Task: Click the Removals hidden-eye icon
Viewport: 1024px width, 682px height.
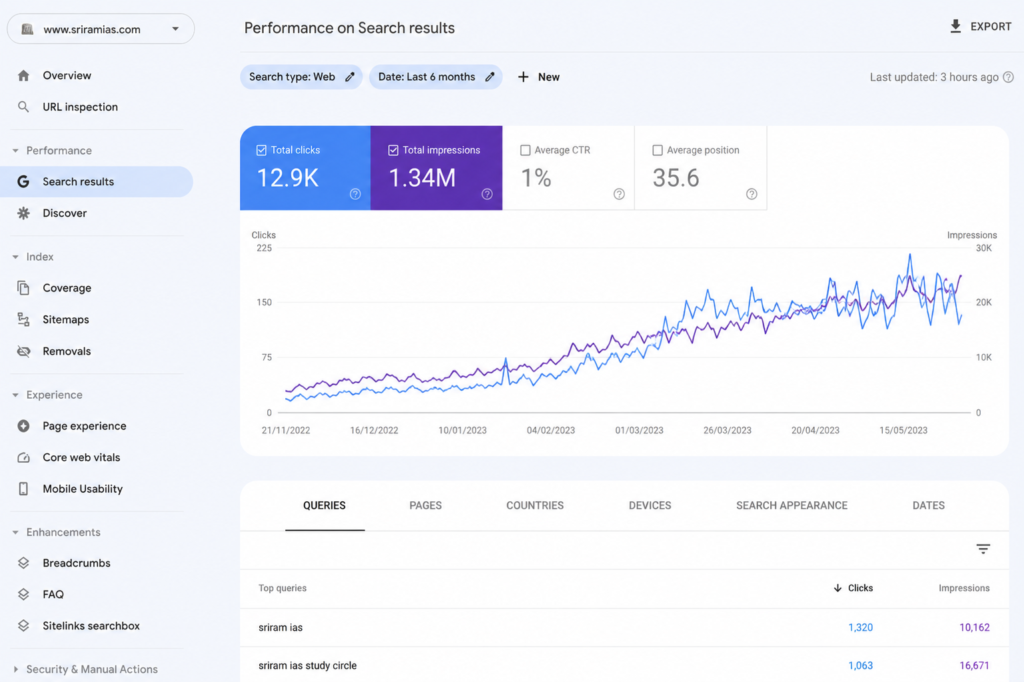Action: (24, 351)
